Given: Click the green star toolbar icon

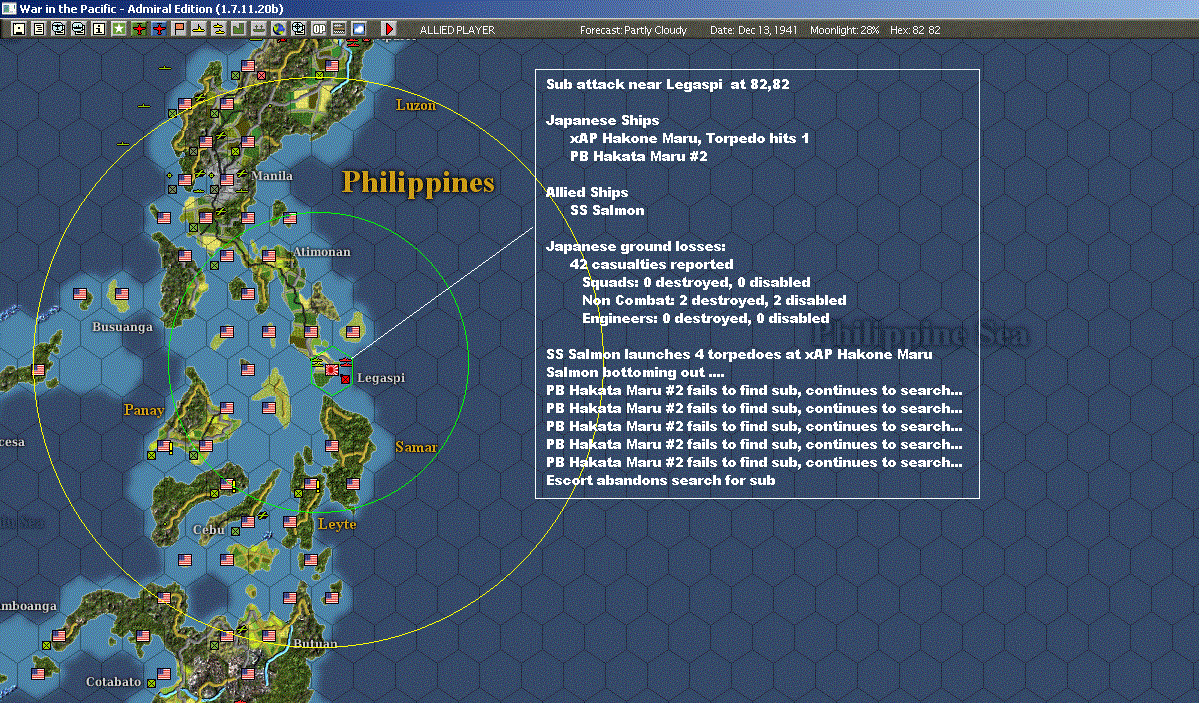Looking at the screenshot, I should [x=119, y=29].
